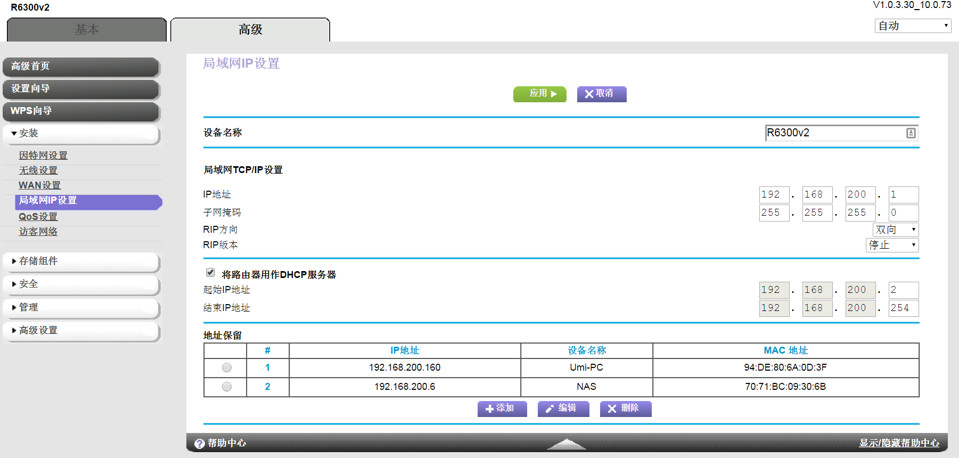959x458 pixels.
Task: Select radio button for Umi-PC reservation
Action: 227,368
